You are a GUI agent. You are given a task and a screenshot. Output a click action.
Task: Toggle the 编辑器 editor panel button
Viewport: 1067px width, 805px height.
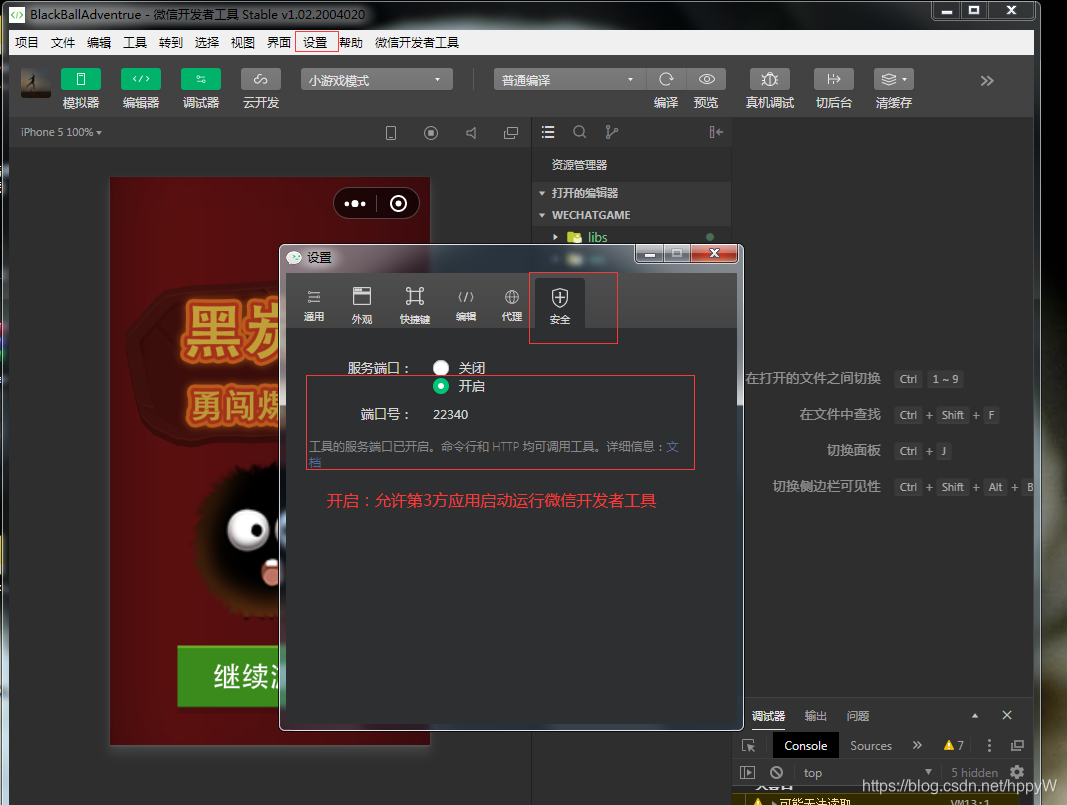coord(141,79)
